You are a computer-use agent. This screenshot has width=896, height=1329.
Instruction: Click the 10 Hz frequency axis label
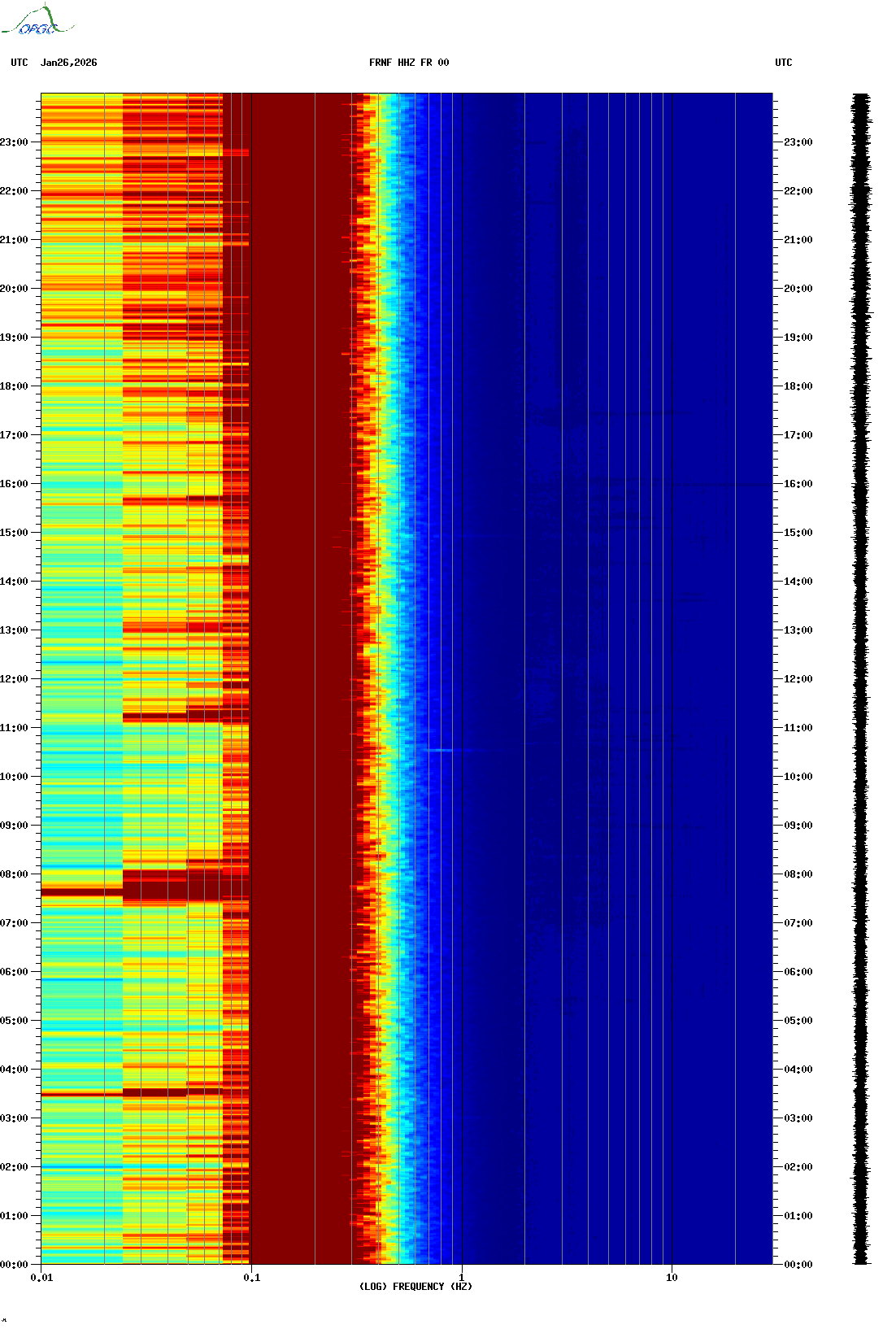click(x=672, y=1278)
